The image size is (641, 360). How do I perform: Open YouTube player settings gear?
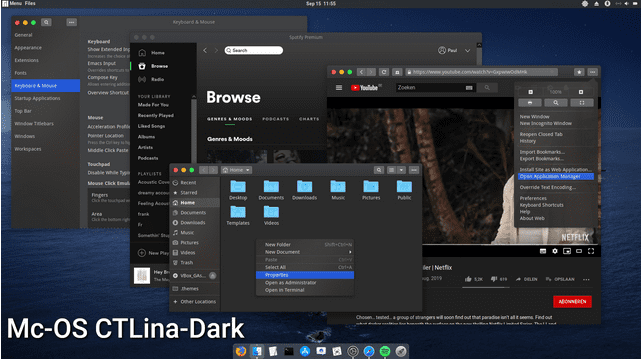pyautogui.click(x=555, y=251)
